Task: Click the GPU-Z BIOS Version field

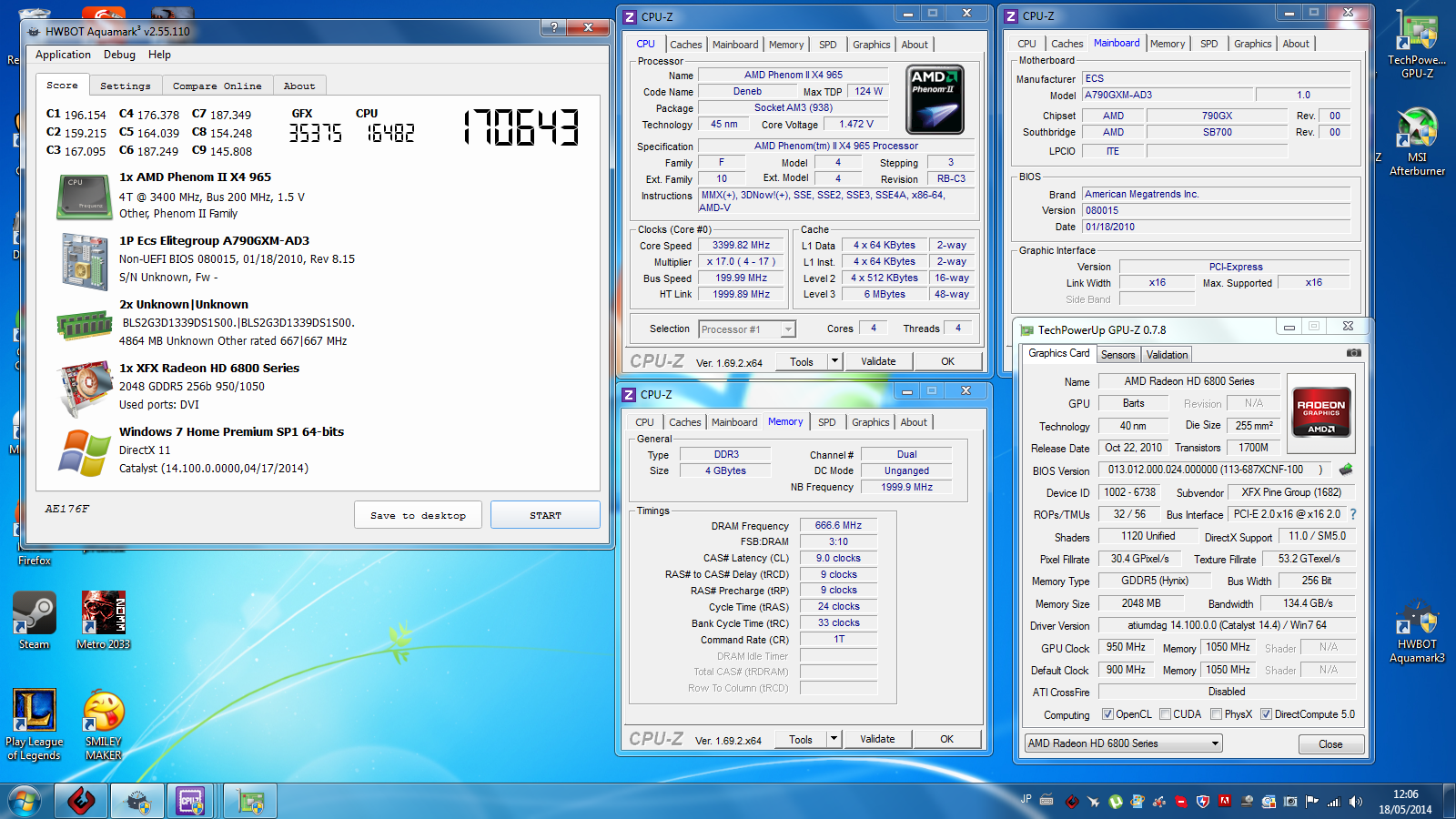Action: coord(1216,470)
